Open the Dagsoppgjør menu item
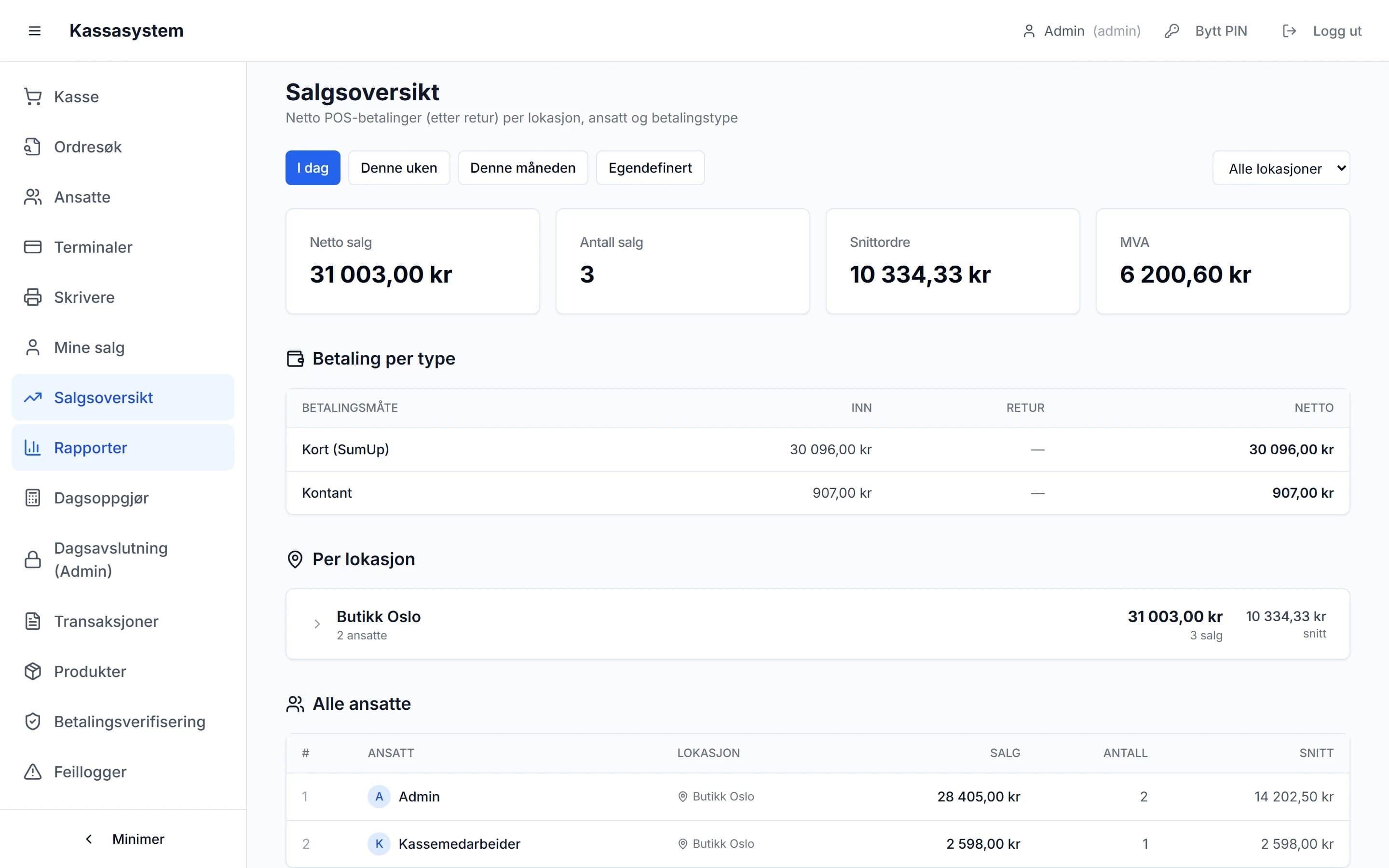1389x868 pixels. (123, 498)
